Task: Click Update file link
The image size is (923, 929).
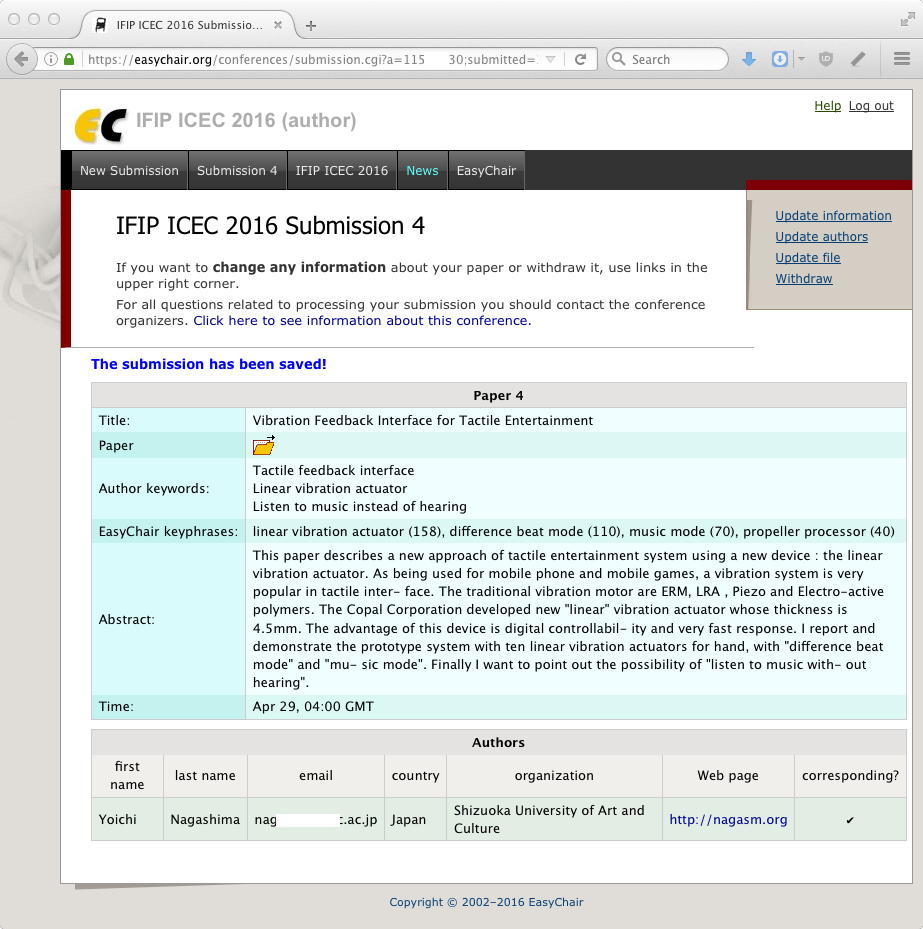Action: pyautogui.click(x=808, y=258)
